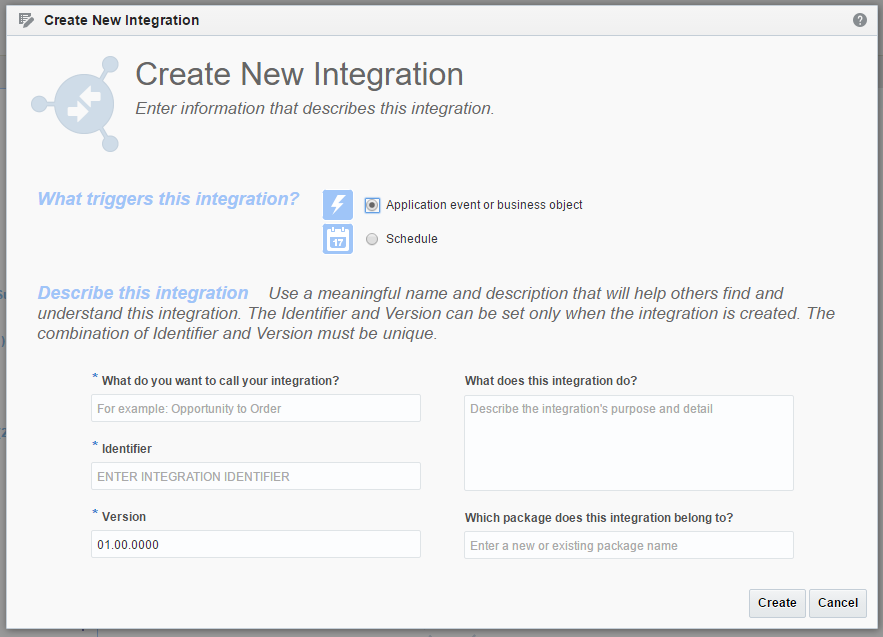Focus the integration name field
The image size is (883, 637).
256,408
